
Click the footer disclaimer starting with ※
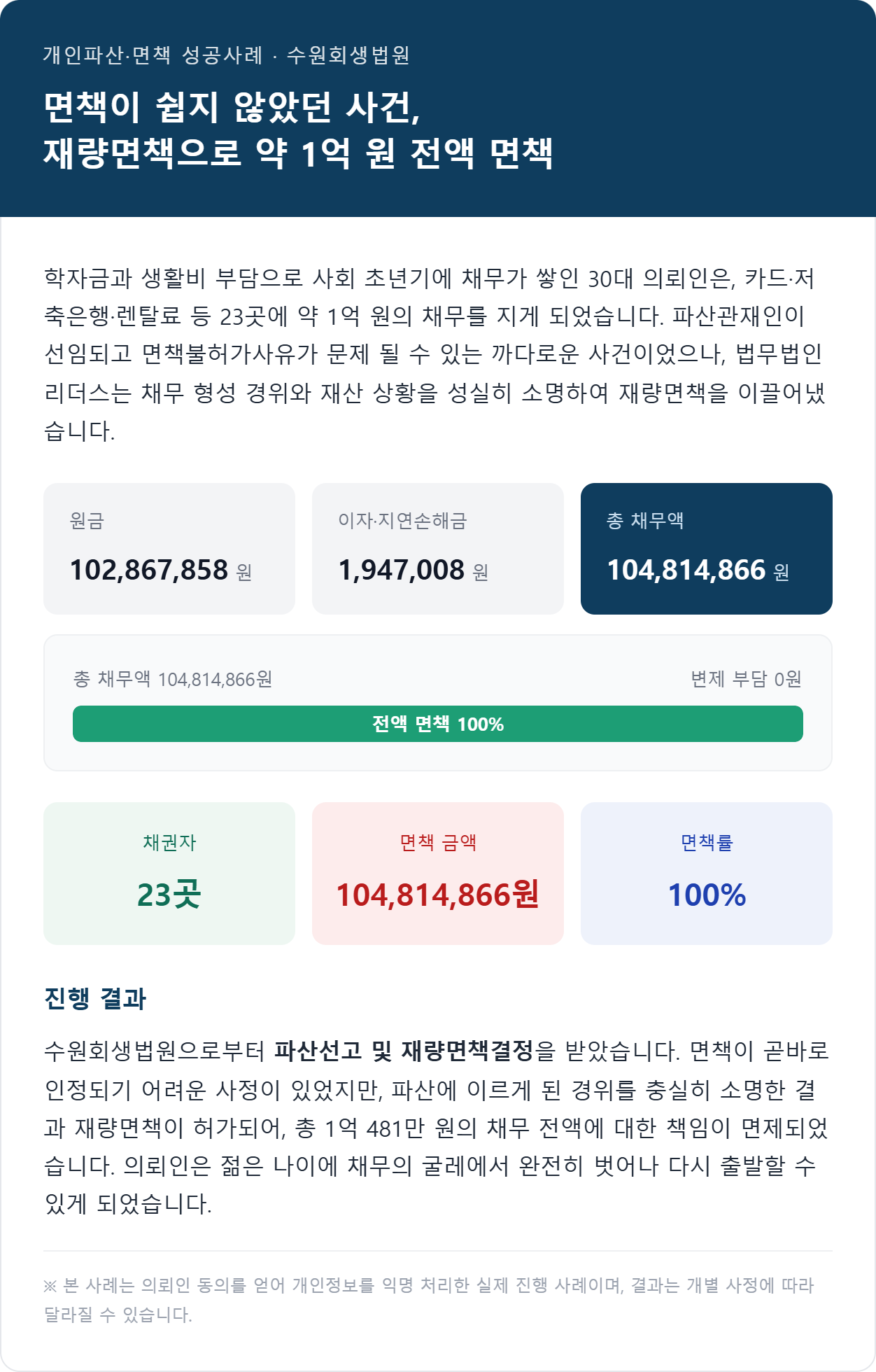point(429,1300)
